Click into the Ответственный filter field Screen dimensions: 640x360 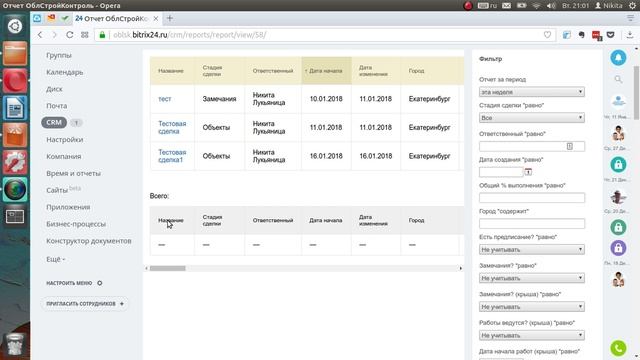click(532, 146)
